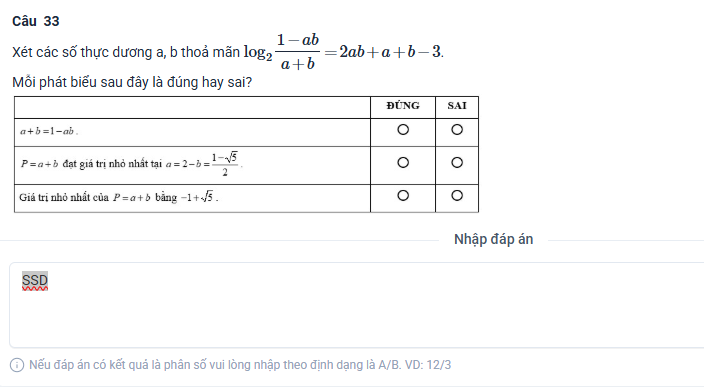Click the info icon beside the fraction hint
This screenshot has height=387, width=704.
17,365
